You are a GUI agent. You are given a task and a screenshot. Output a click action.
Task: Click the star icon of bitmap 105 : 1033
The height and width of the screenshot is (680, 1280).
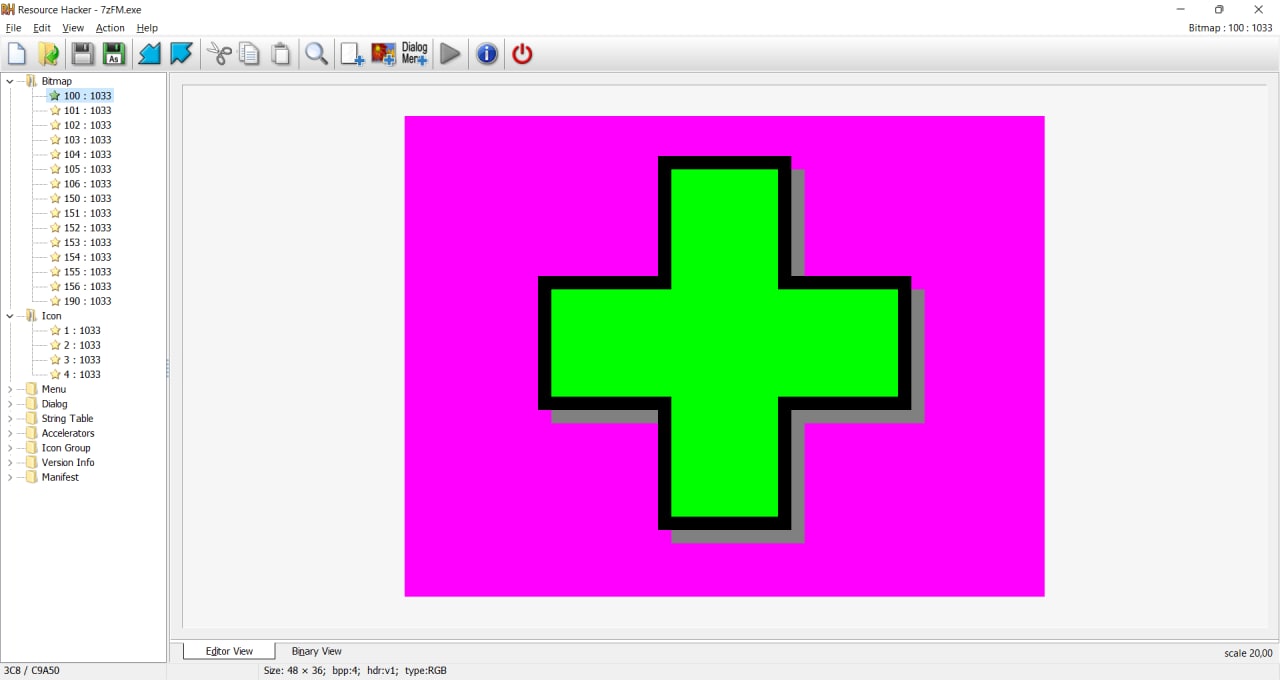(x=55, y=169)
